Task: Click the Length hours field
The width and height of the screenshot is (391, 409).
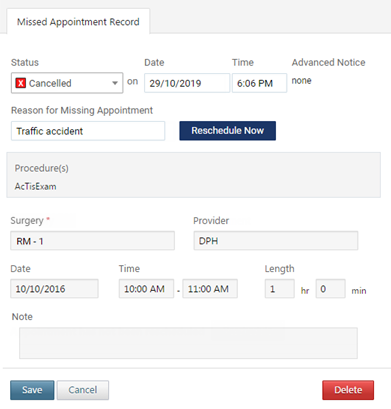Action: coord(280,289)
